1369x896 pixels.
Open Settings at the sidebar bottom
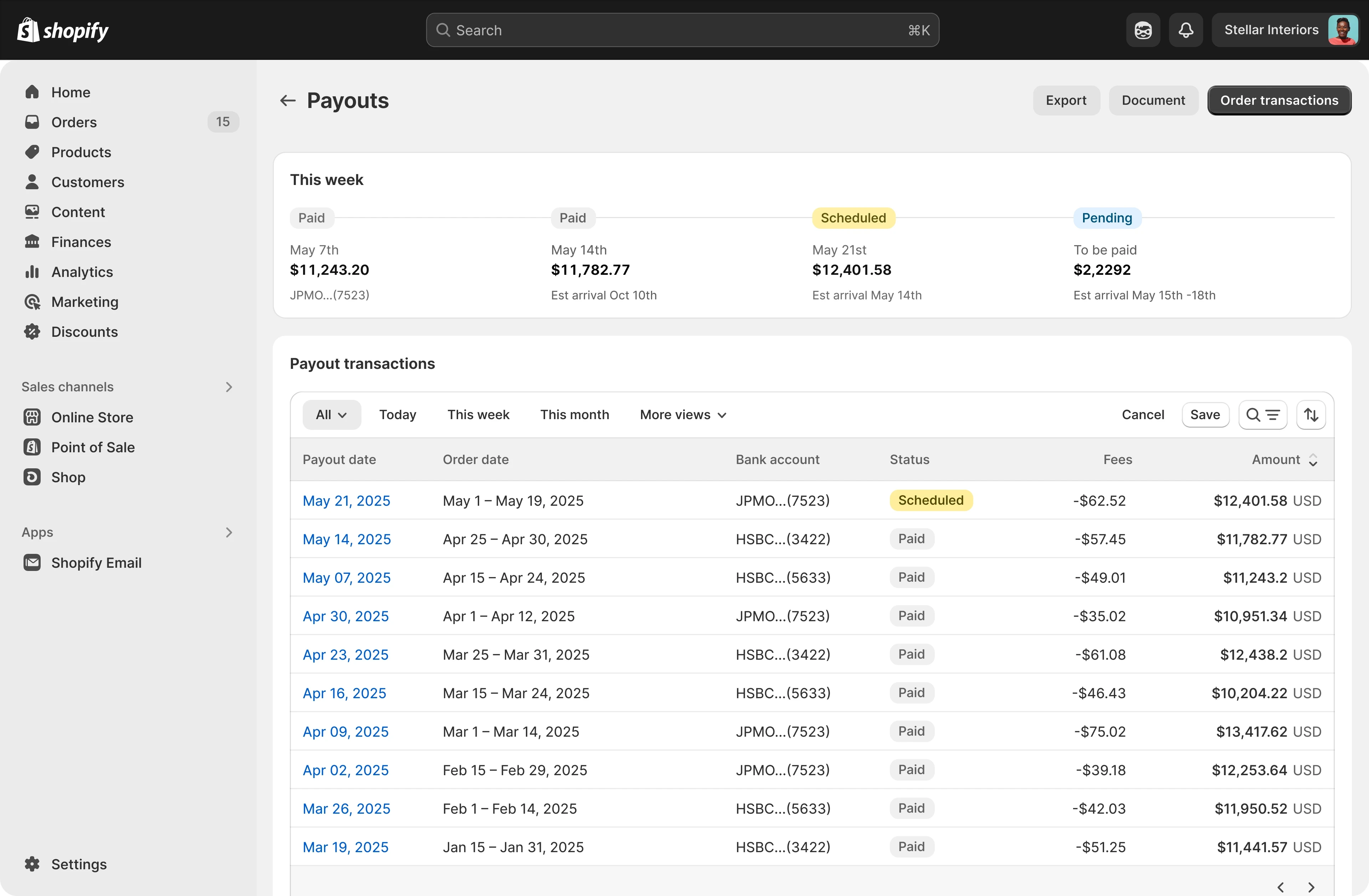(x=79, y=864)
